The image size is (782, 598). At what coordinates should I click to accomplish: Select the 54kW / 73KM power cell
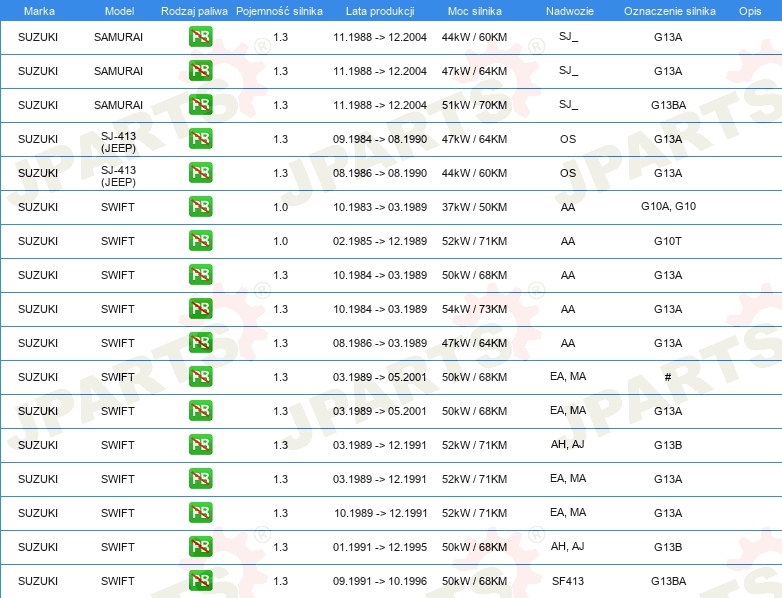(474, 309)
